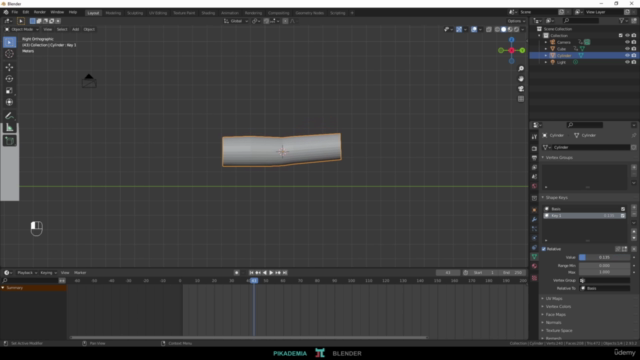
Task: Hide the Cylinder in the outliner
Action: pyautogui.click(x=627, y=56)
